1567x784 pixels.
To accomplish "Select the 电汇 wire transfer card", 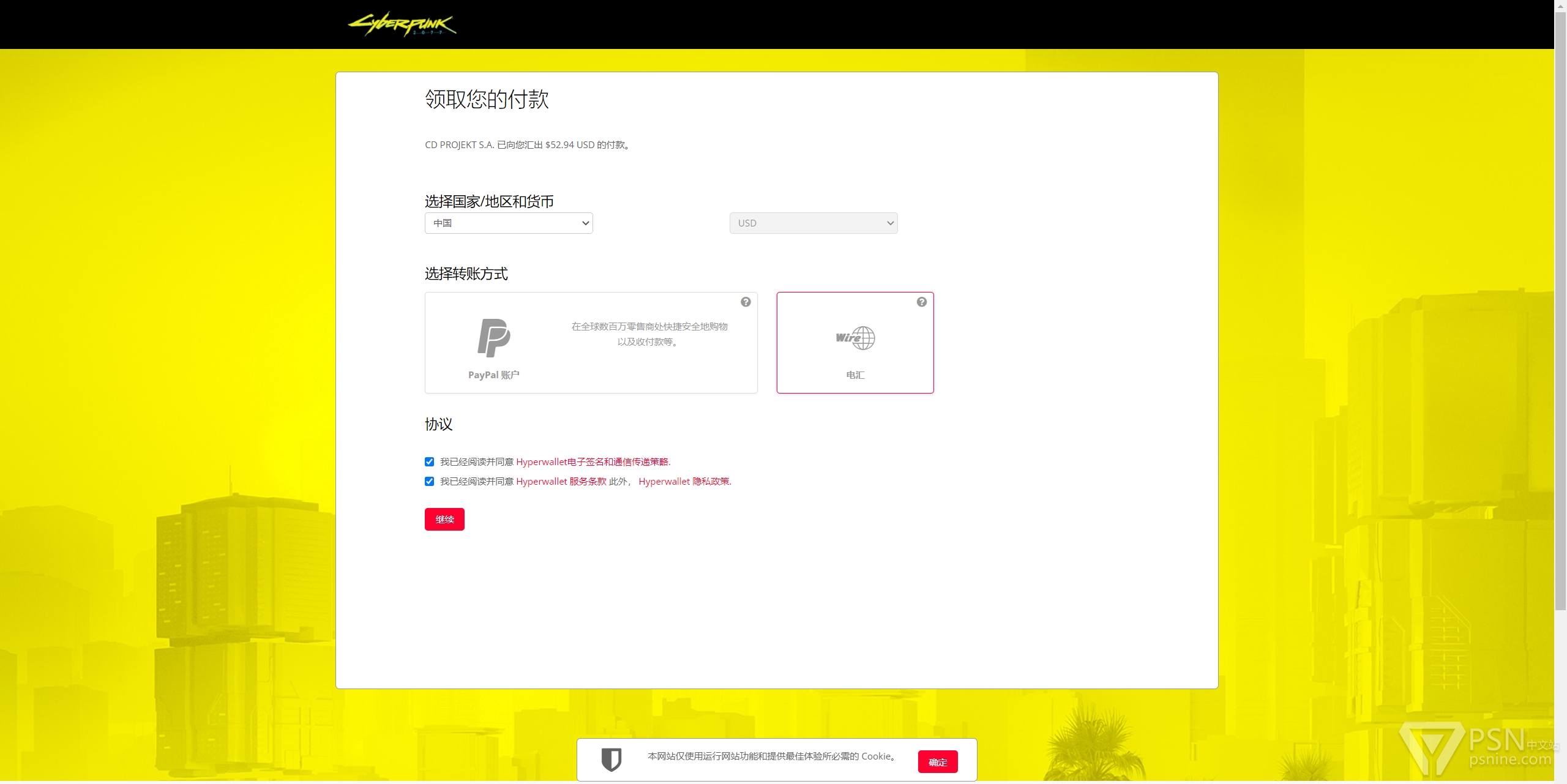I will 855,375.
